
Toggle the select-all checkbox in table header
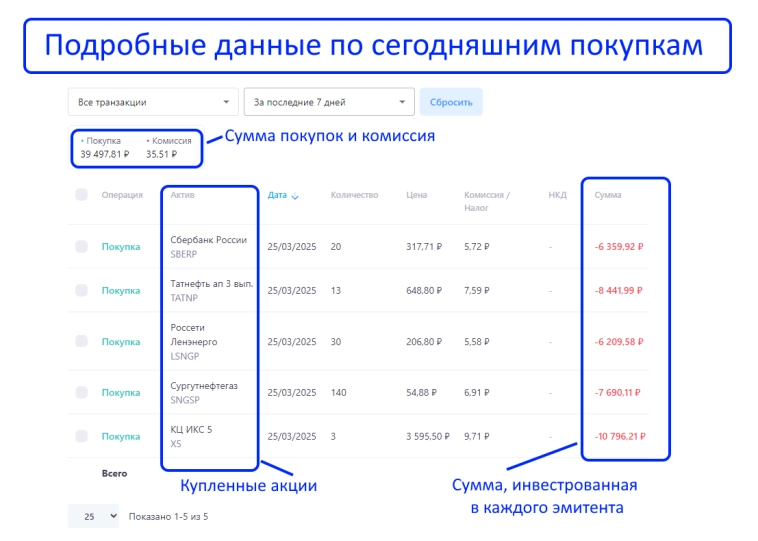point(81,195)
